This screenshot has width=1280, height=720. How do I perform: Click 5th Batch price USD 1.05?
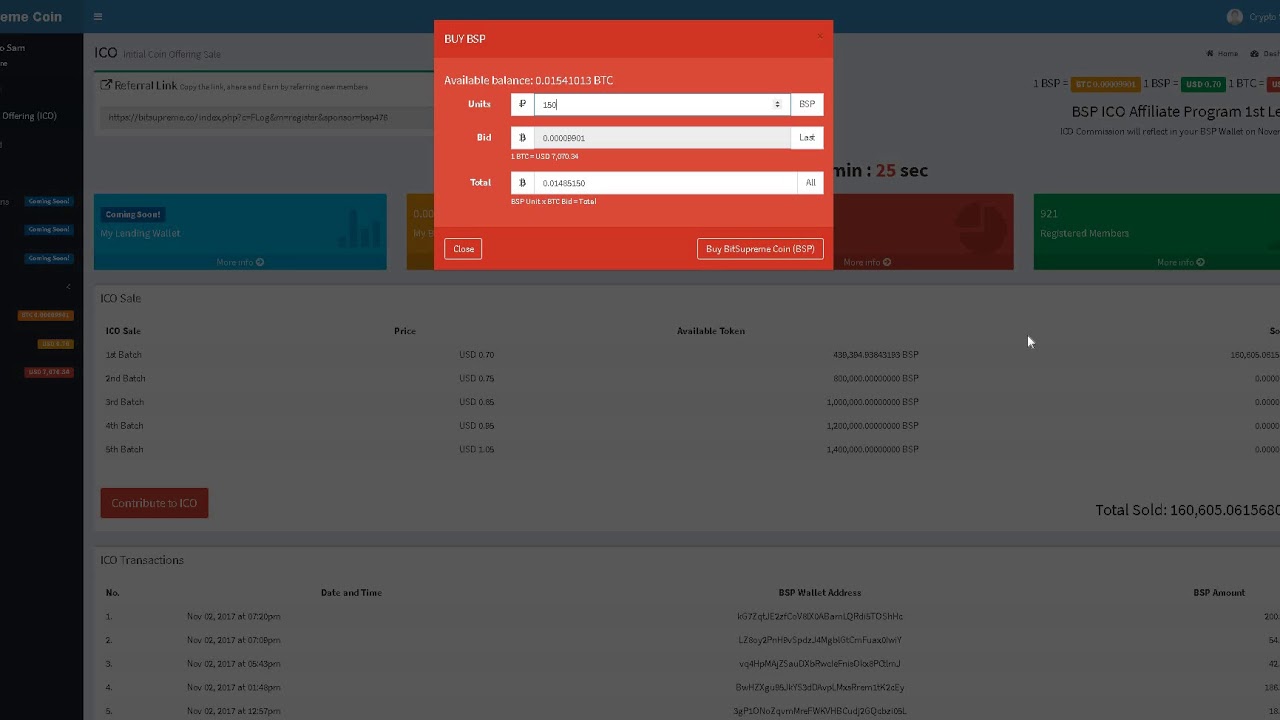coord(477,449)
